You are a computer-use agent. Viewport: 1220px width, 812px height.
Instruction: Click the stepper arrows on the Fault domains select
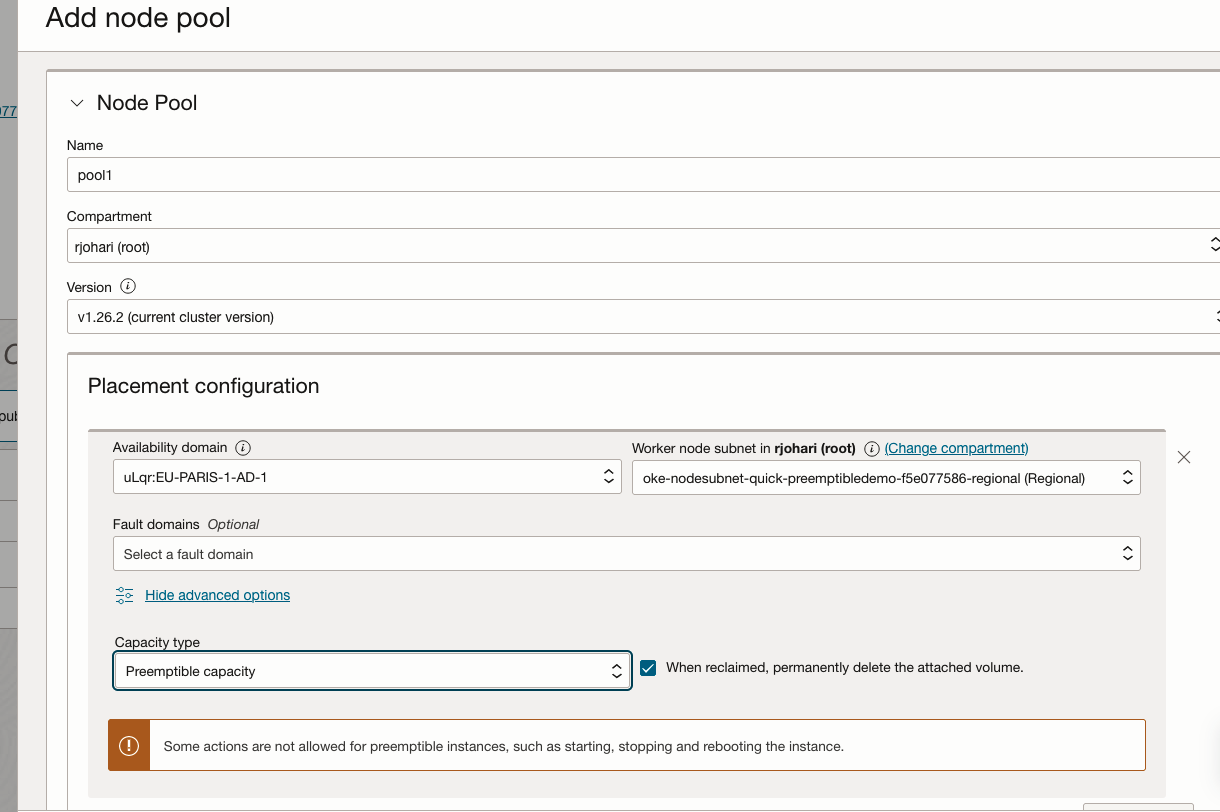[1127, 553]
